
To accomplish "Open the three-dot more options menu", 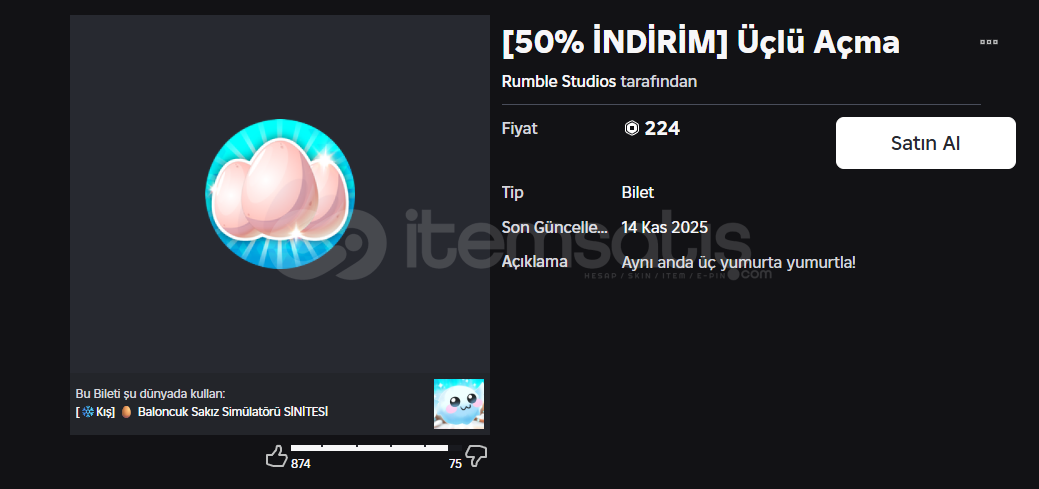I will click(x=989, y=42).
